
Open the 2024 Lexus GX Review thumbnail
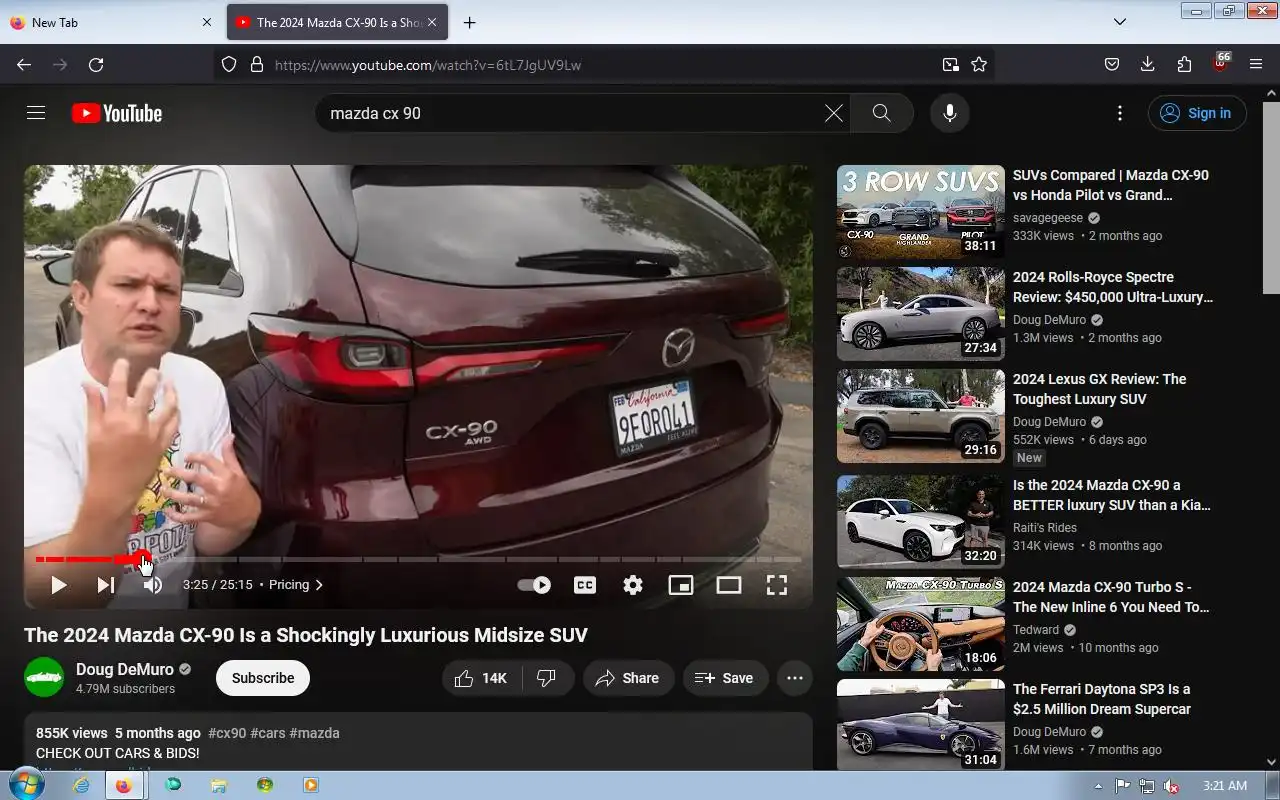[921, 416]
